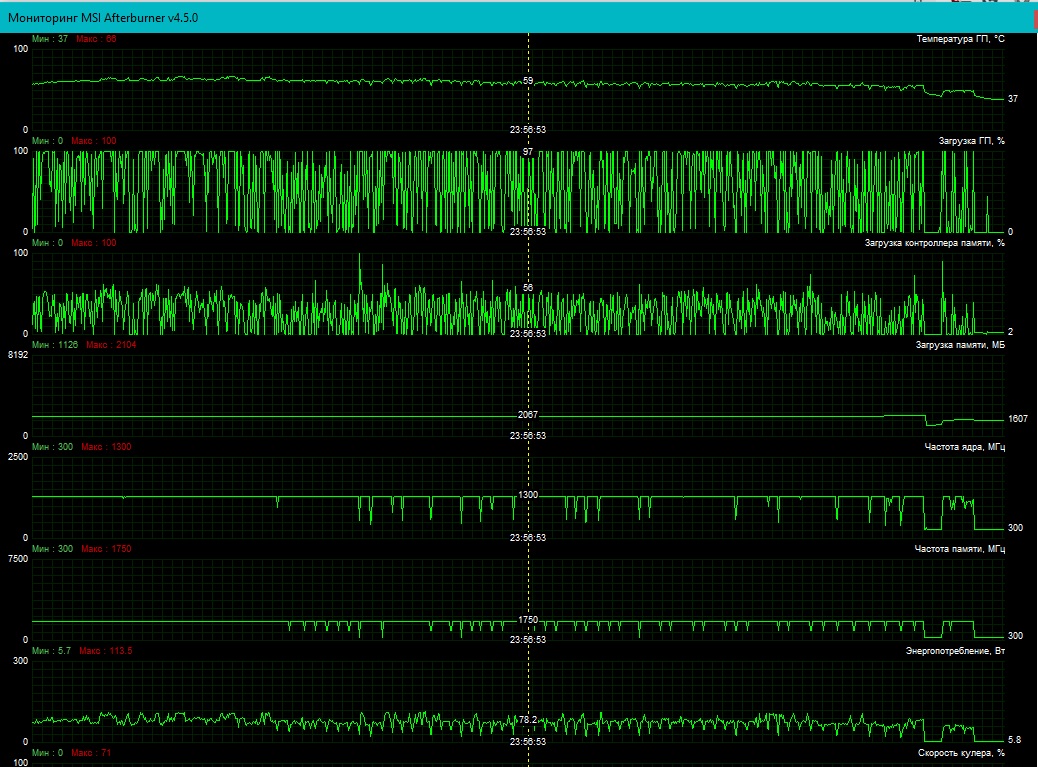Click the 'Макс : 1300' core clock label
The height and width of the screenshot is (767, 1038).
pos(106,447)
